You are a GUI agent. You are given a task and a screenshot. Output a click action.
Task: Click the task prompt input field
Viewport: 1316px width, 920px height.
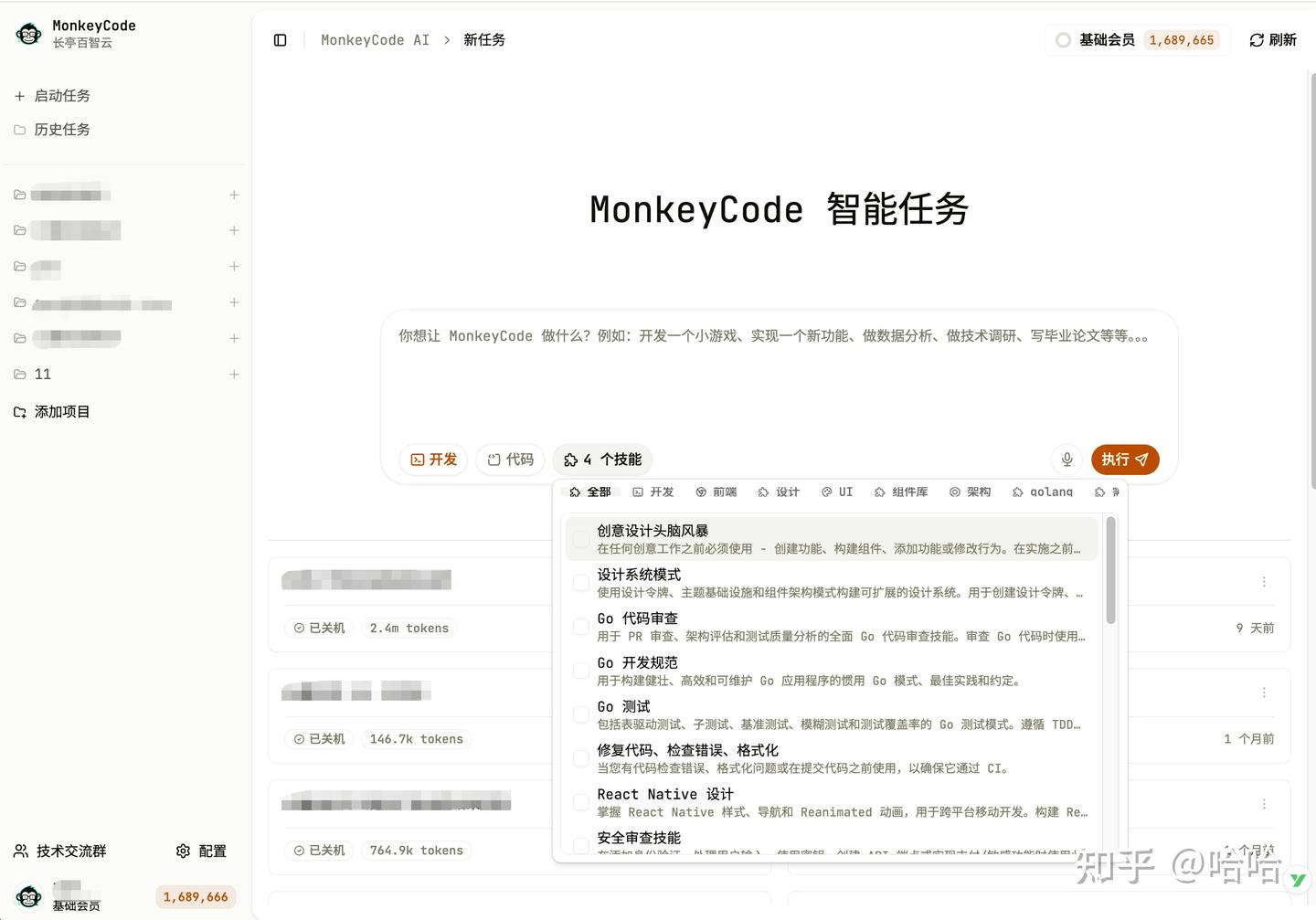coord(779,375)
